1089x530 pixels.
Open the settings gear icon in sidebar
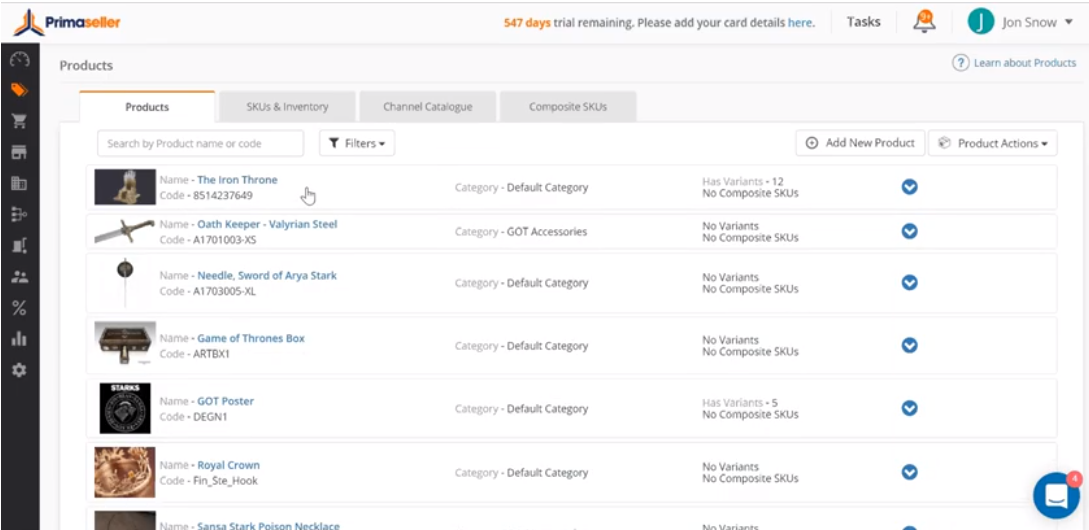tap(19, 370)
